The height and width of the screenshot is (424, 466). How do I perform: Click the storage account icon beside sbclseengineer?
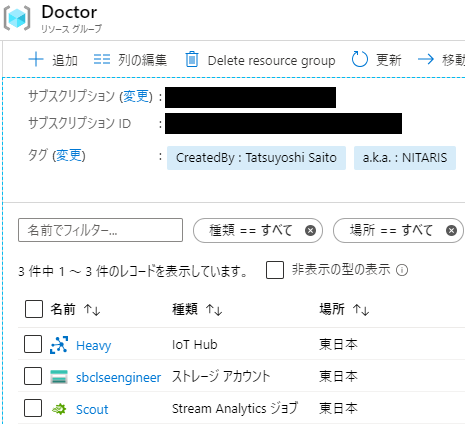59,377
